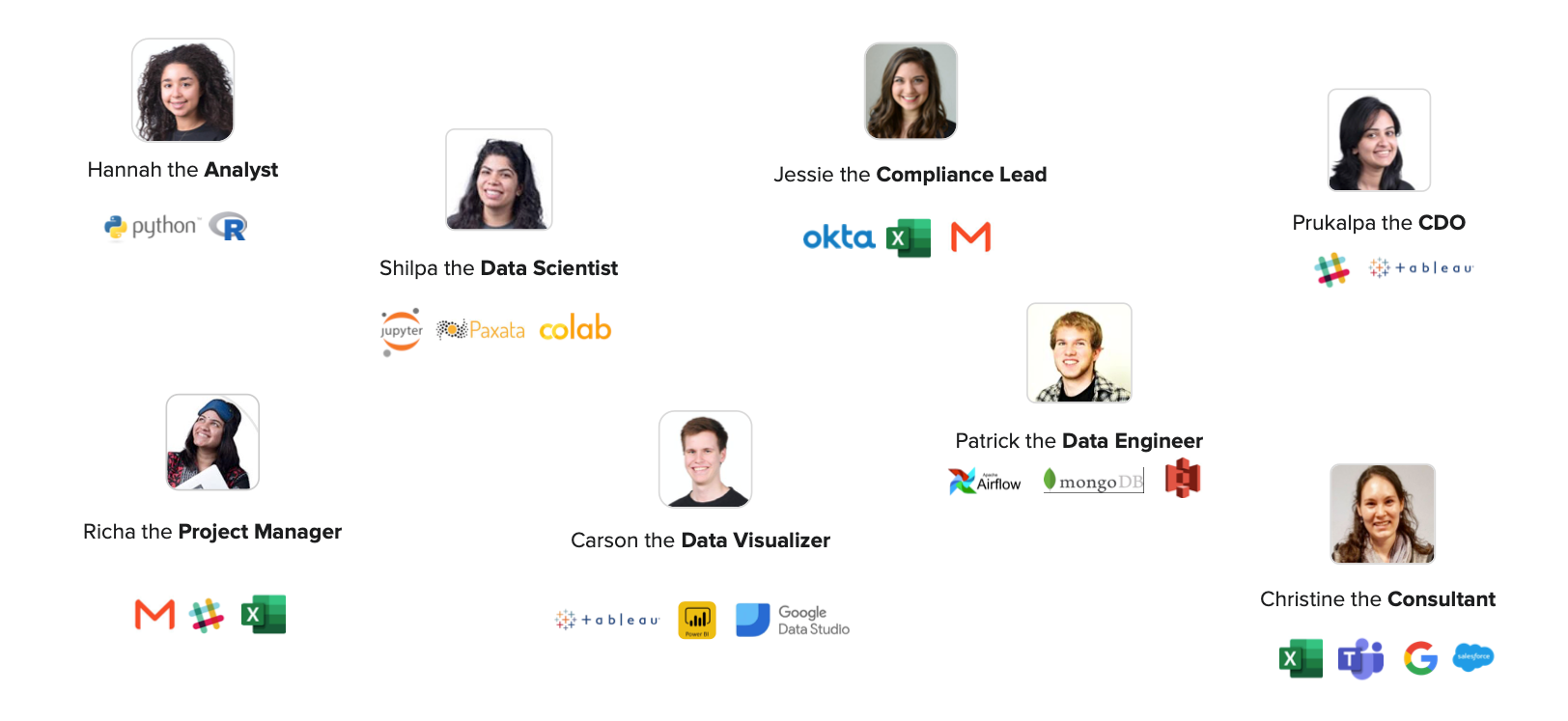Click Christine the Consultant's portrait
The width and height of the screenshot is (1568, 721).
[1382, 513]
